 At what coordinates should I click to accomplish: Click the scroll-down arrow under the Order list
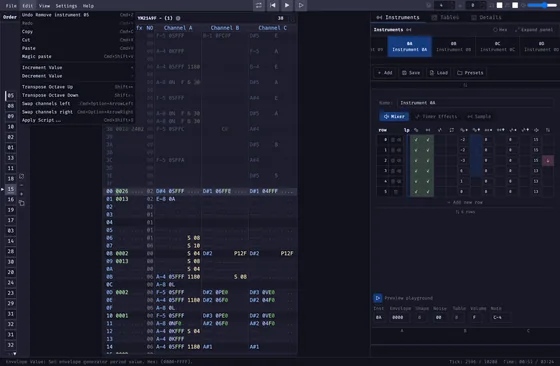(x=14, y=354)
